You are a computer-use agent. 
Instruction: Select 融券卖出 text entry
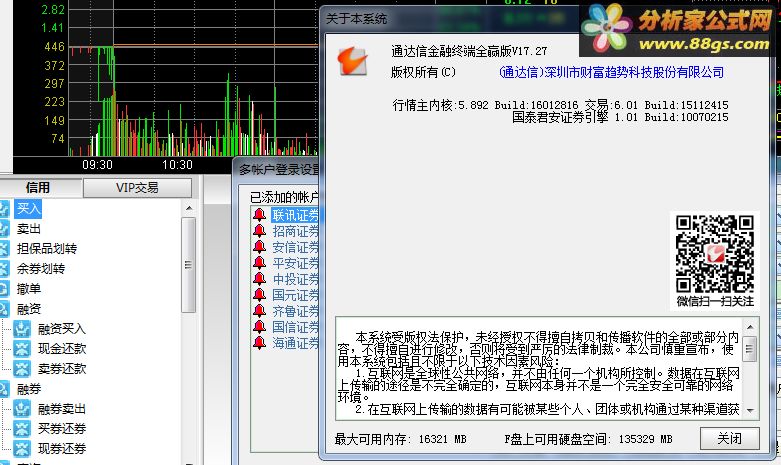click(x=62, y=409)
